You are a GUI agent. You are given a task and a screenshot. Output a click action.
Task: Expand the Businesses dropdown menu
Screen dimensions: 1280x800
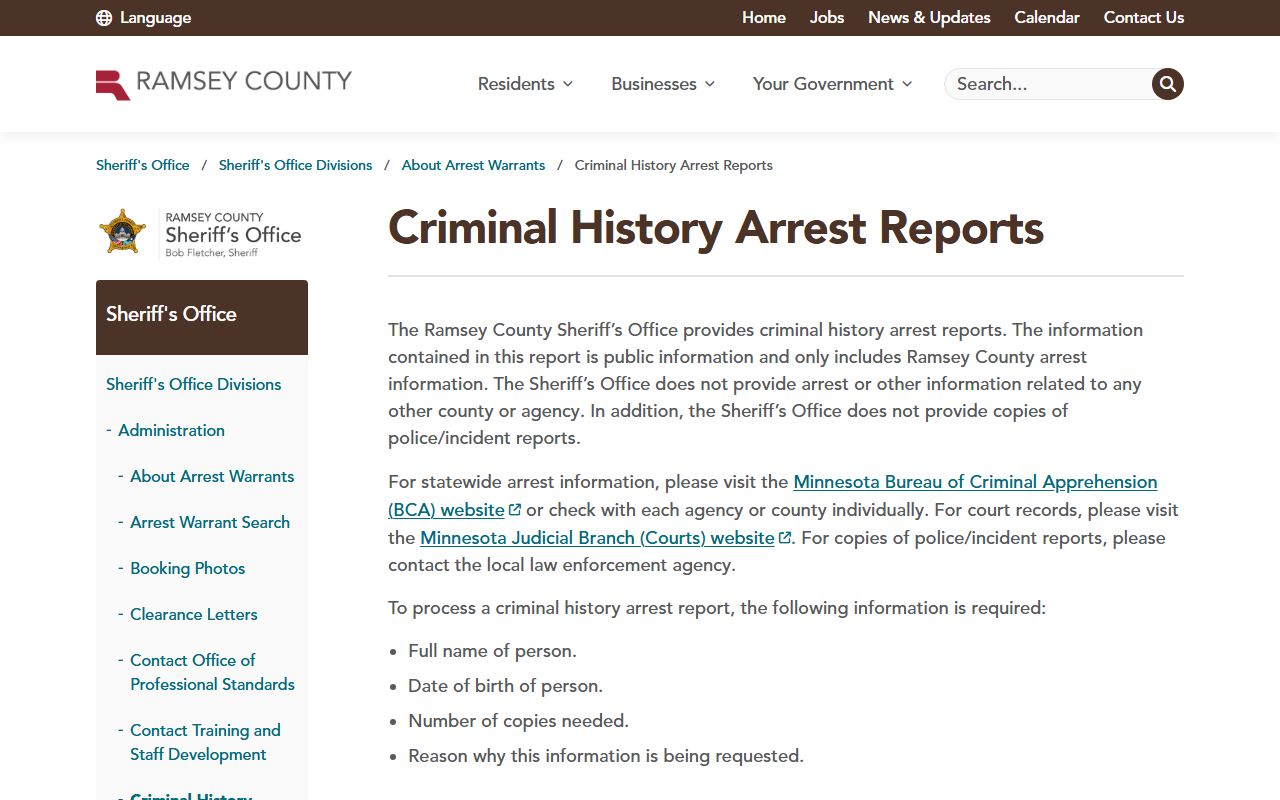pyautogui.click(x=664, y=84)
